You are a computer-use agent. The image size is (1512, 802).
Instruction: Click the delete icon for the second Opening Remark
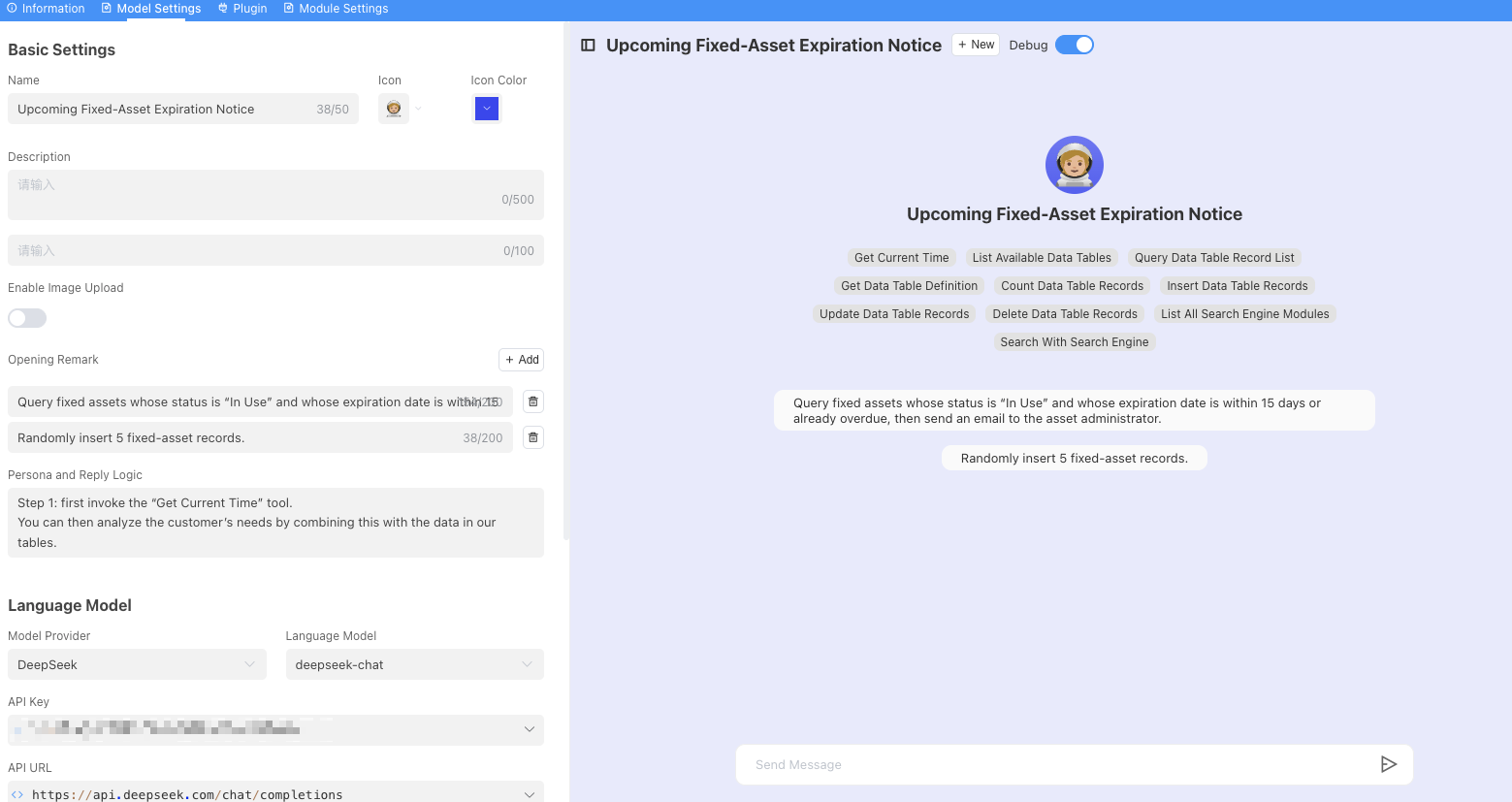pyautogui.click(x=532, y=436)
